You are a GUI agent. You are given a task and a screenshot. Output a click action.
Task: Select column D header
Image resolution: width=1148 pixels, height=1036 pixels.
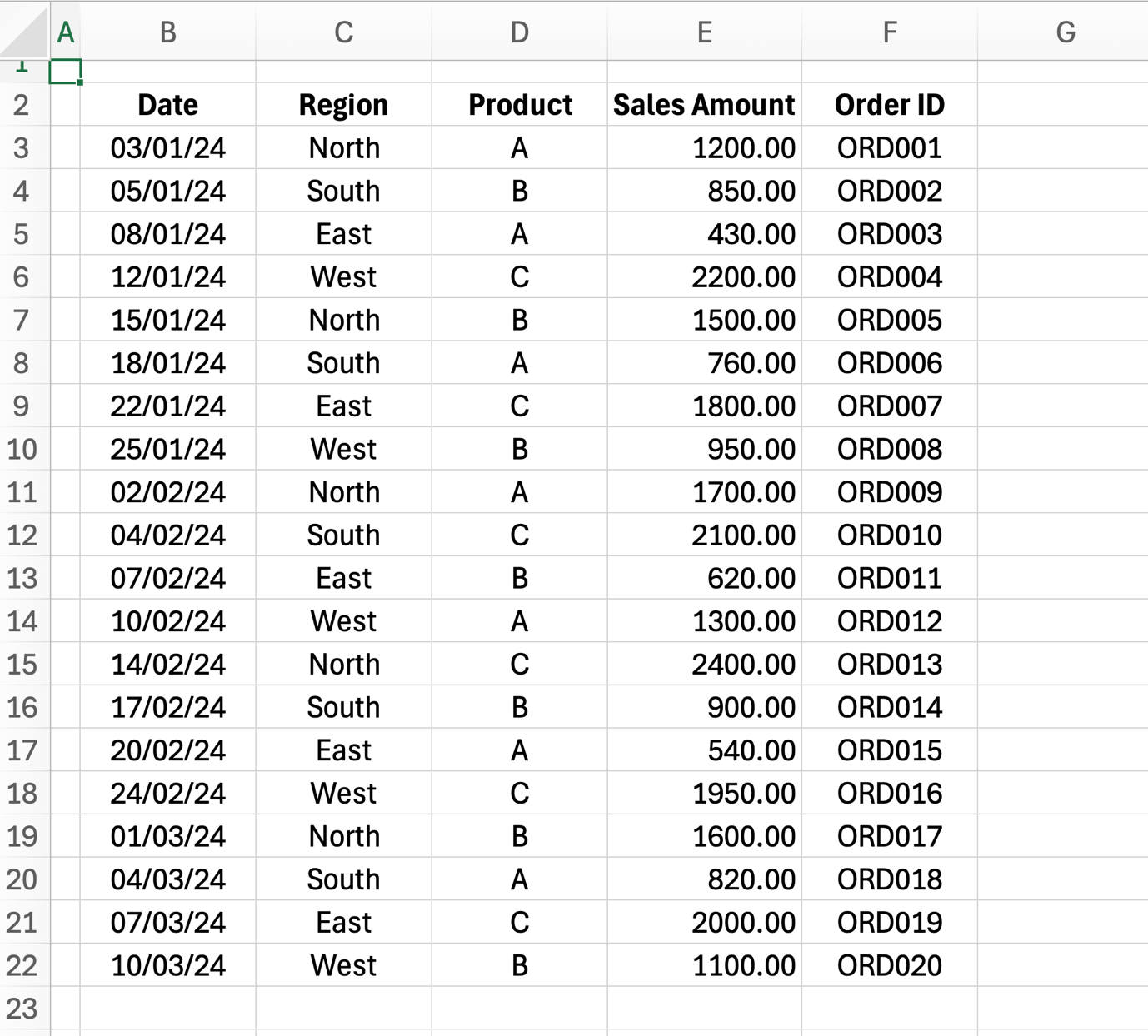pos(519,32)
